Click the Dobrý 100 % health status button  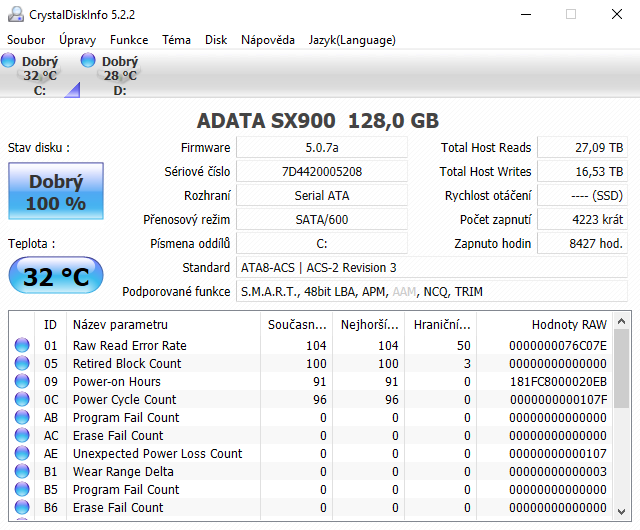56,191
